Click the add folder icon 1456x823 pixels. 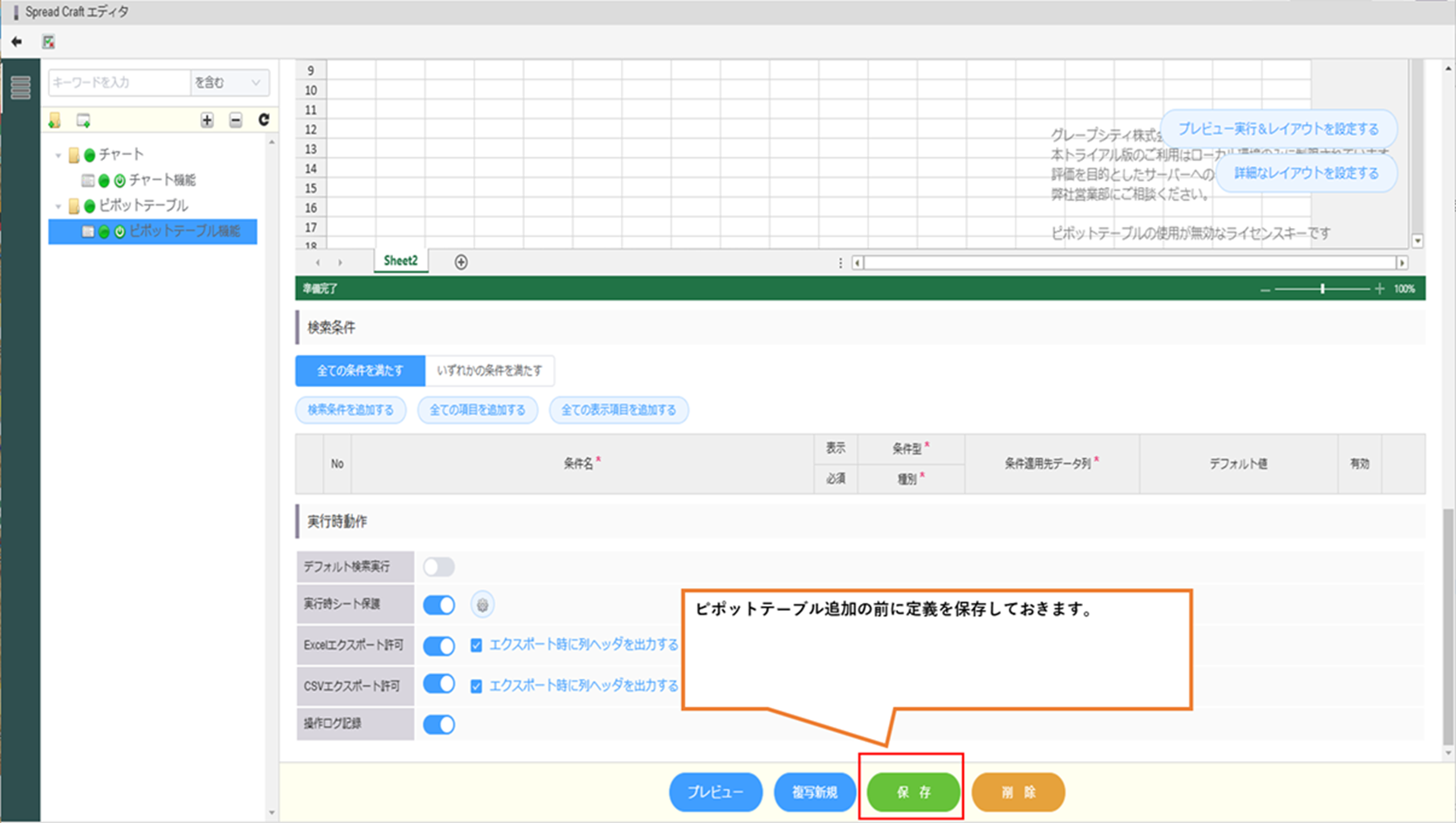point(55,121)
